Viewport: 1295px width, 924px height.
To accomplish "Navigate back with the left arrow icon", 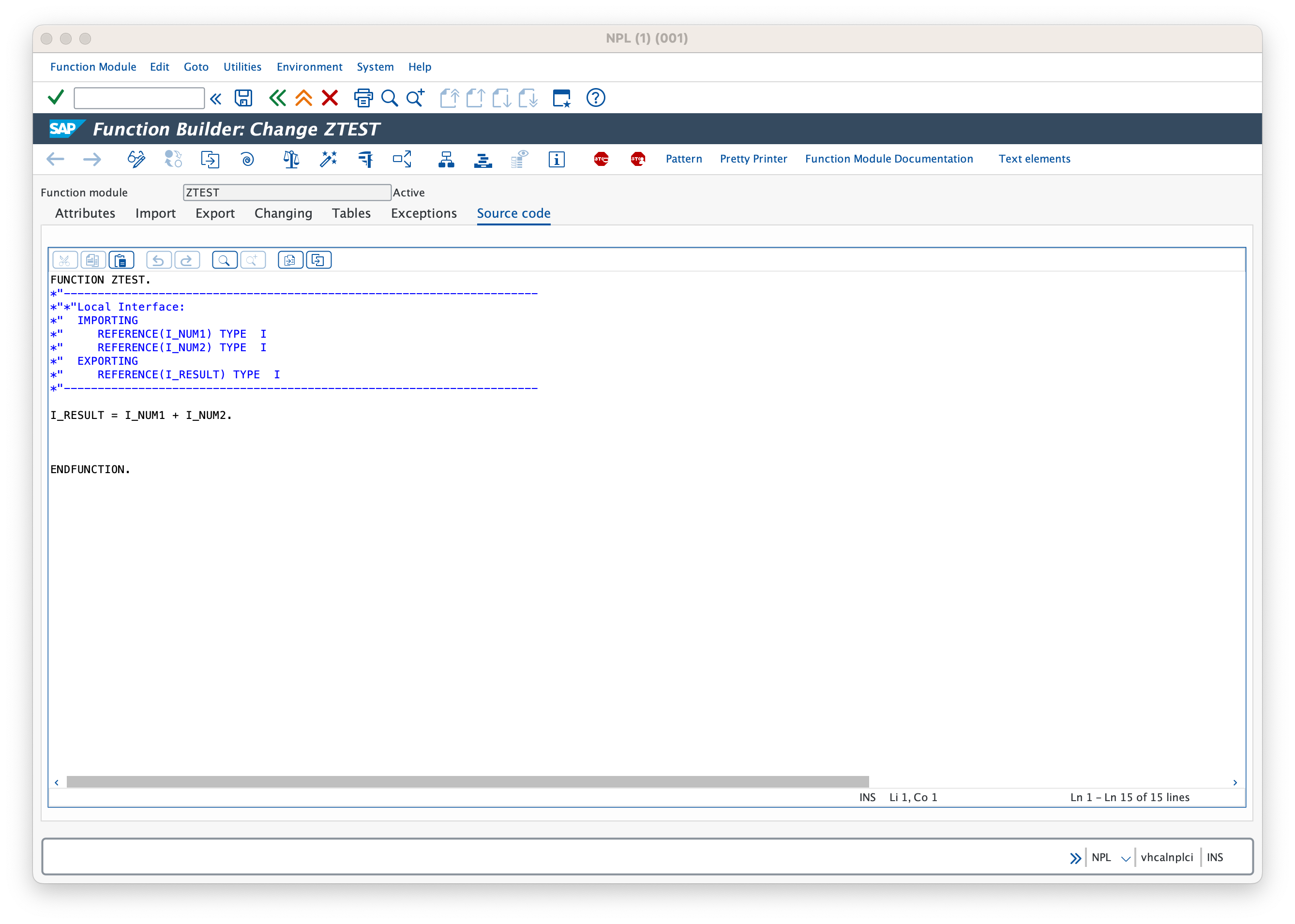I will [55, 159].
